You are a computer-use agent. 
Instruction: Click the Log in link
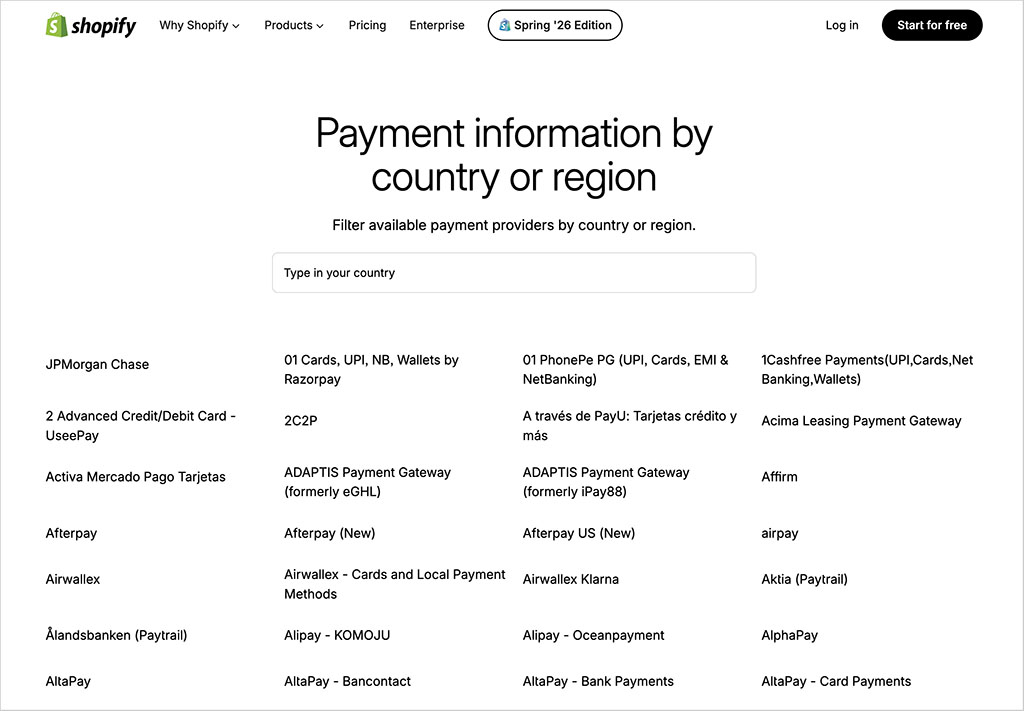tap(842, 25)
